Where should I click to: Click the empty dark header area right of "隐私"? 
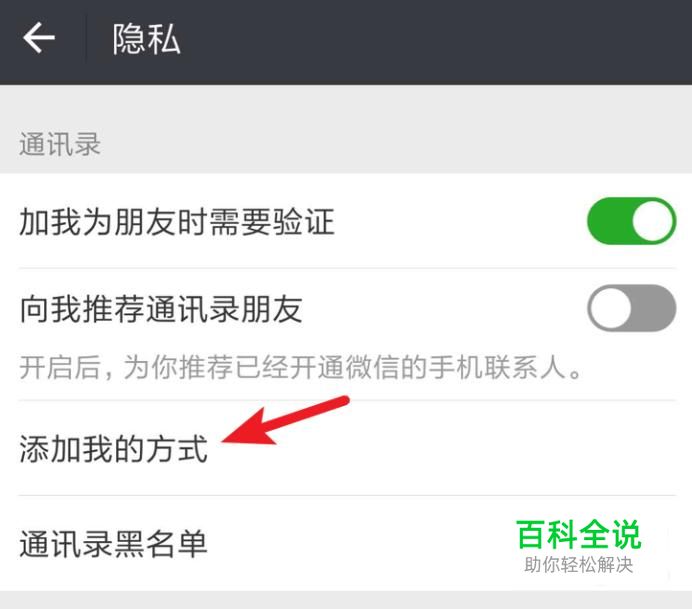coord(436,40)
